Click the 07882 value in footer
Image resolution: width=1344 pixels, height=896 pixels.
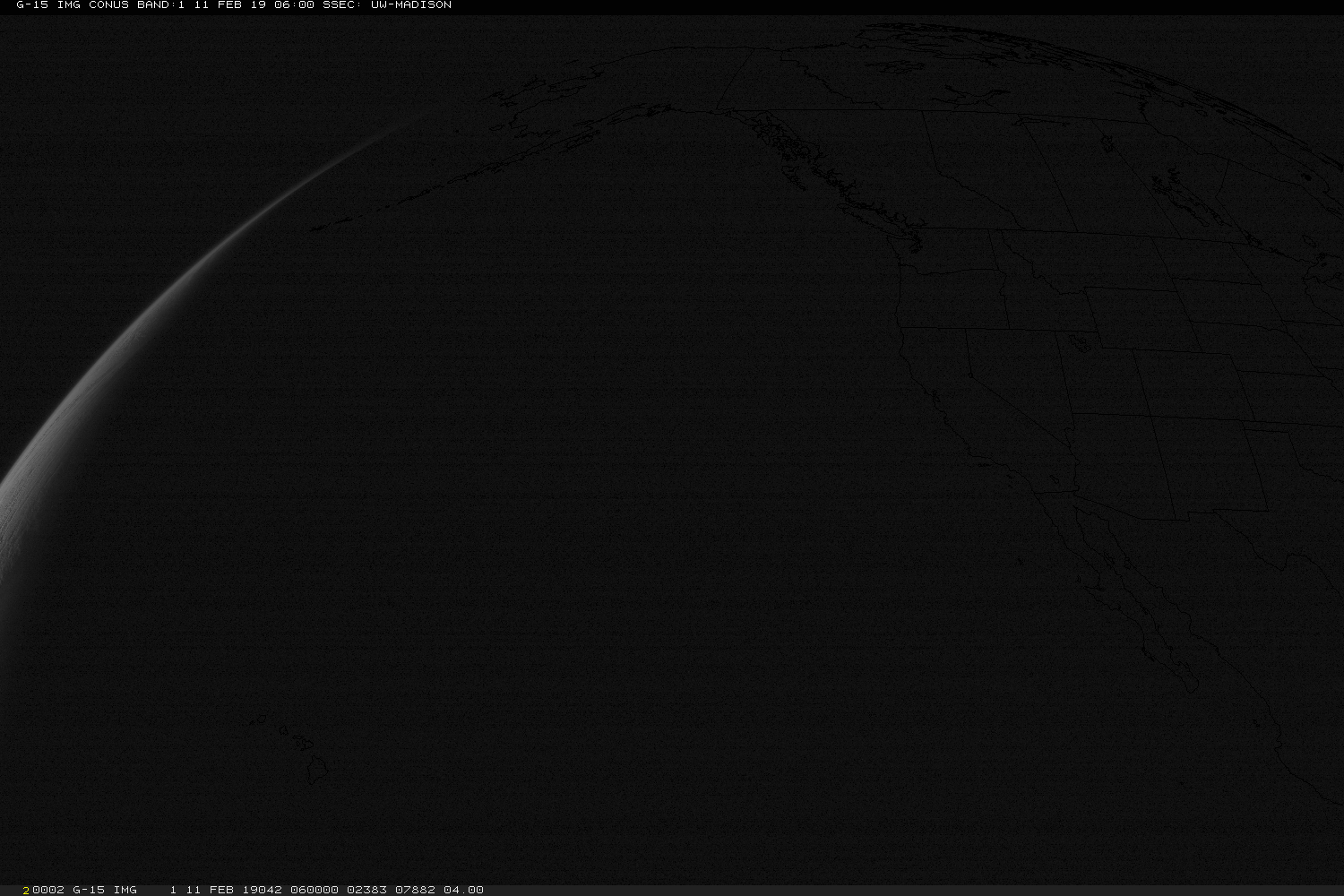(415, 890)
